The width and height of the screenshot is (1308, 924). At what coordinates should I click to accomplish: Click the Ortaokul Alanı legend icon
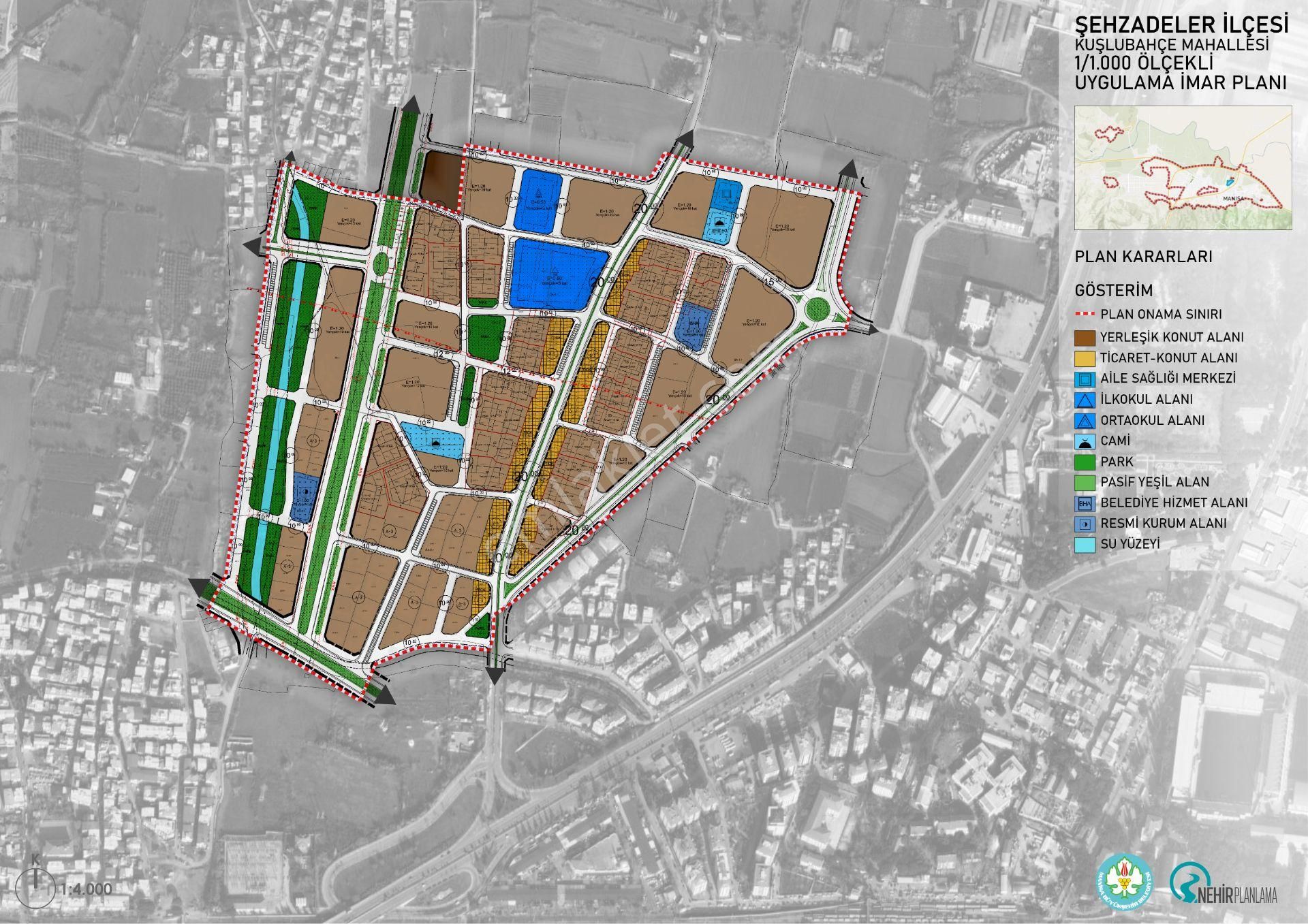click(1085, 420)
